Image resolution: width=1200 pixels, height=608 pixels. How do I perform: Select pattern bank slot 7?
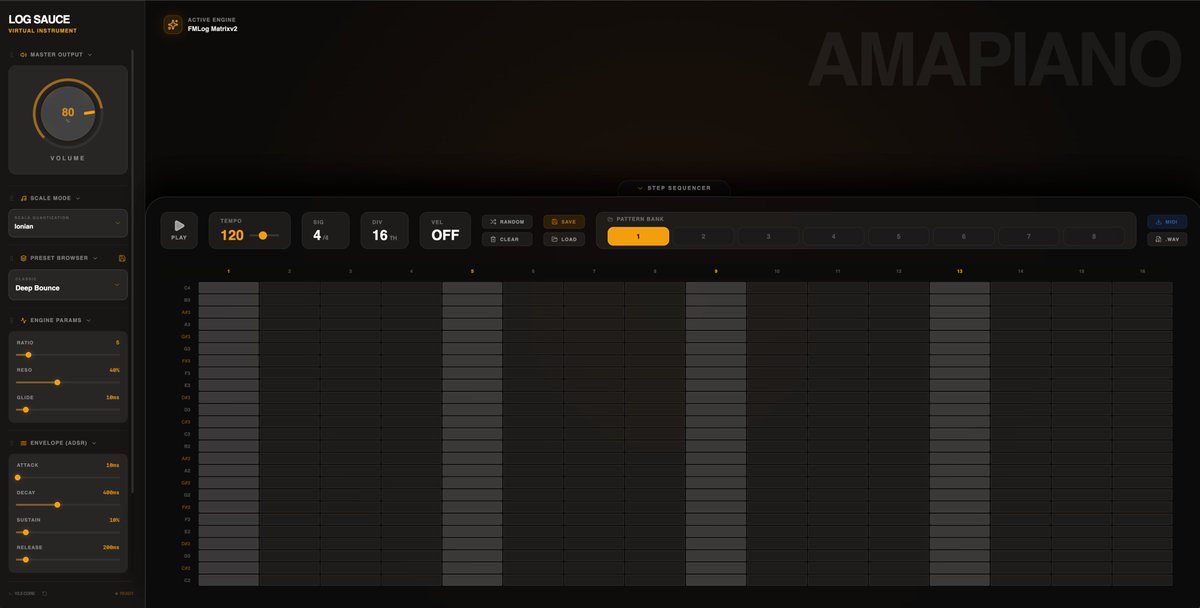pyautogui.click(x=1028, y=236)
